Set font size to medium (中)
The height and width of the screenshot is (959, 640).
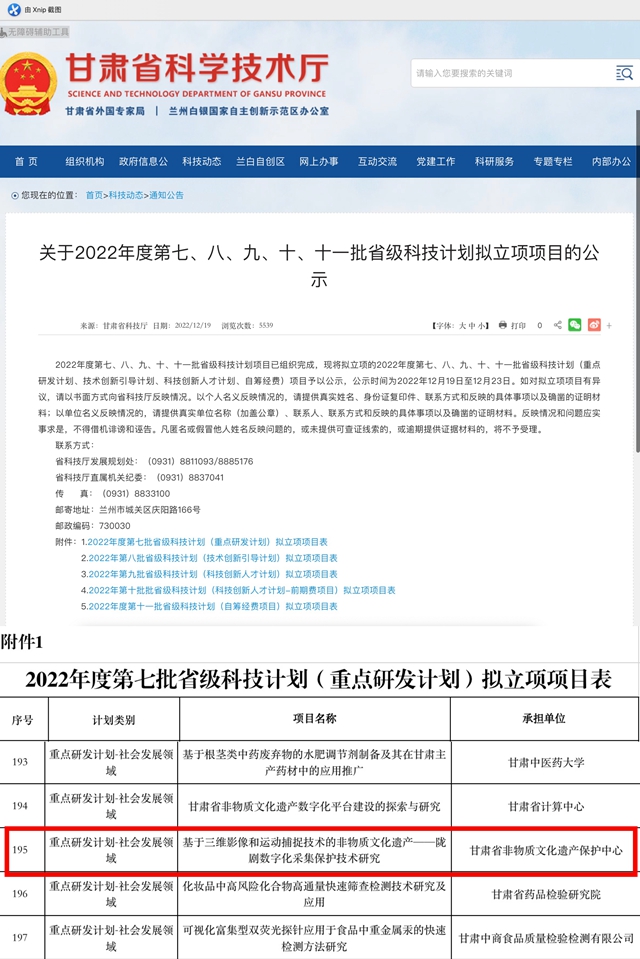click(472, 326)
